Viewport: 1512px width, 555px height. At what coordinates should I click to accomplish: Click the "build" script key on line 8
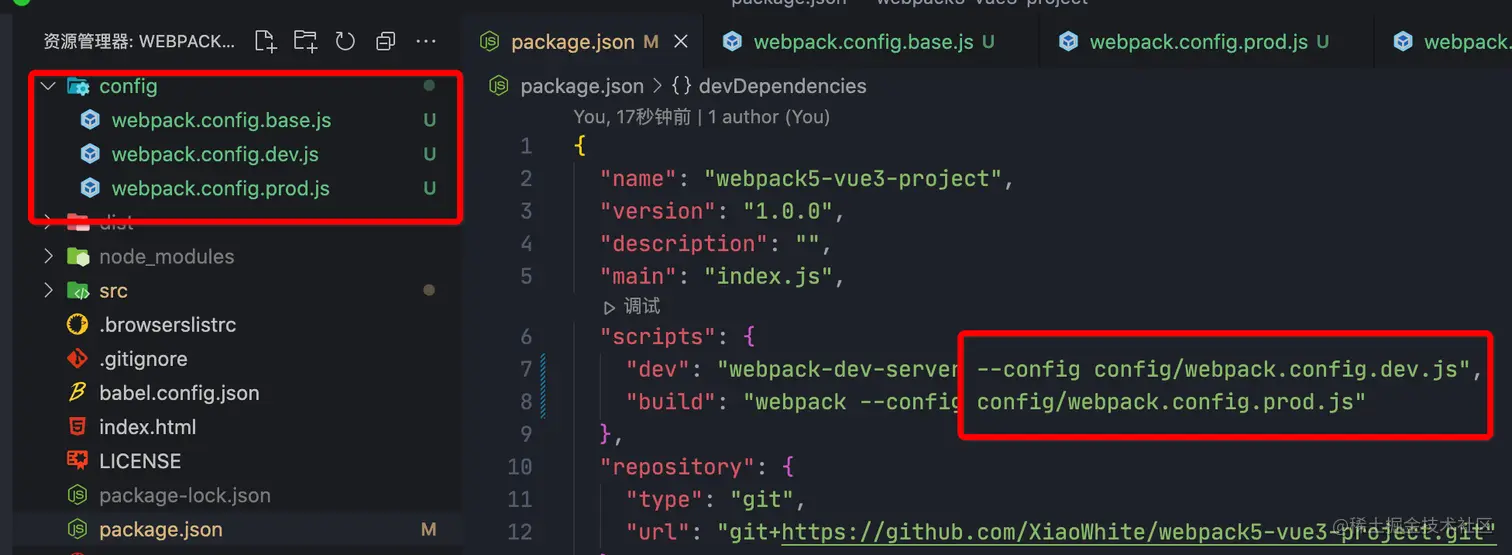(671, 402)
